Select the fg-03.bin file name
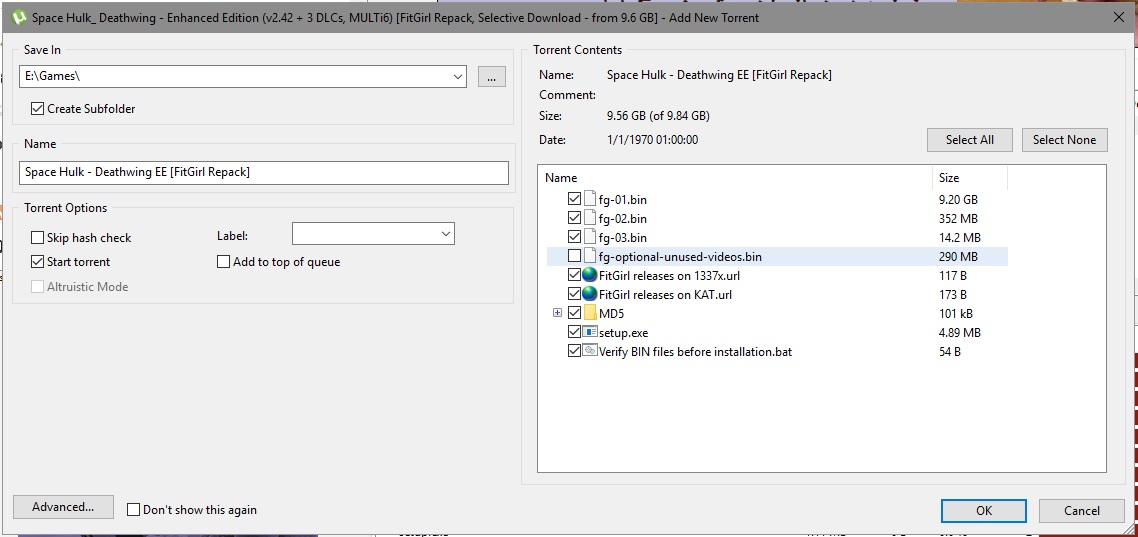1138x537 pixels. pyautogui.click(x=623, y=237)
